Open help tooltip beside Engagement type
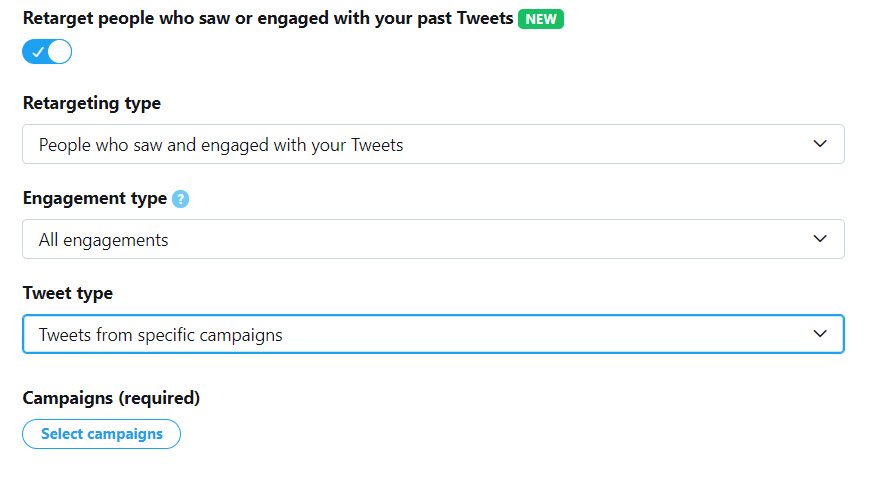 click(x=181, y=199)
